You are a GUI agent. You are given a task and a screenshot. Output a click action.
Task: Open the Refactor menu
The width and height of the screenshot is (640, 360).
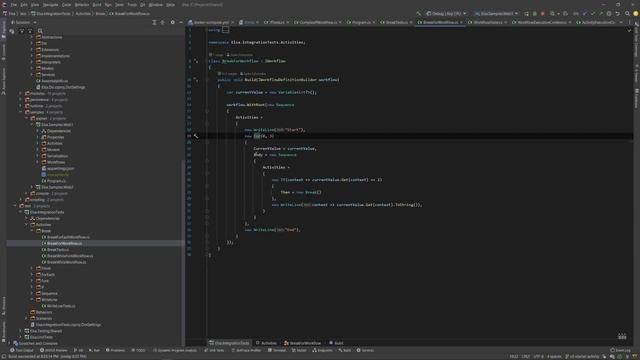(x=82, y=5)
